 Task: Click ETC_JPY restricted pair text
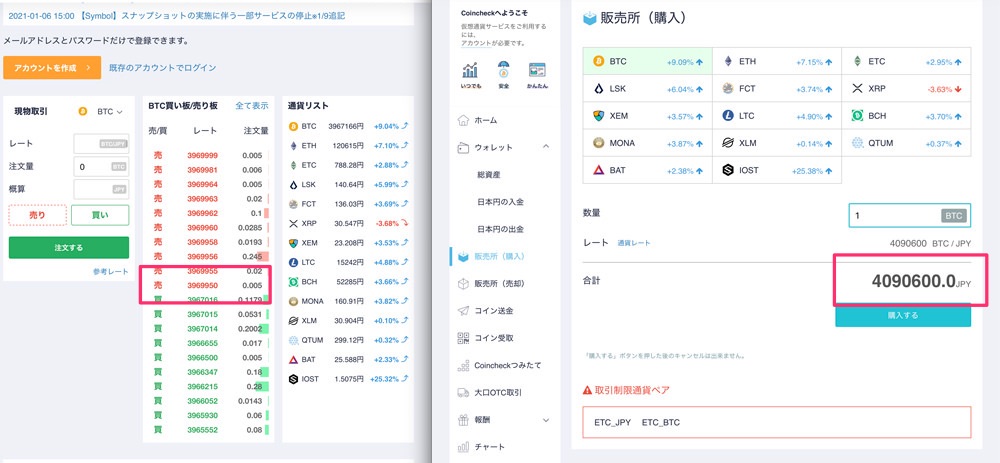[612, 422]
